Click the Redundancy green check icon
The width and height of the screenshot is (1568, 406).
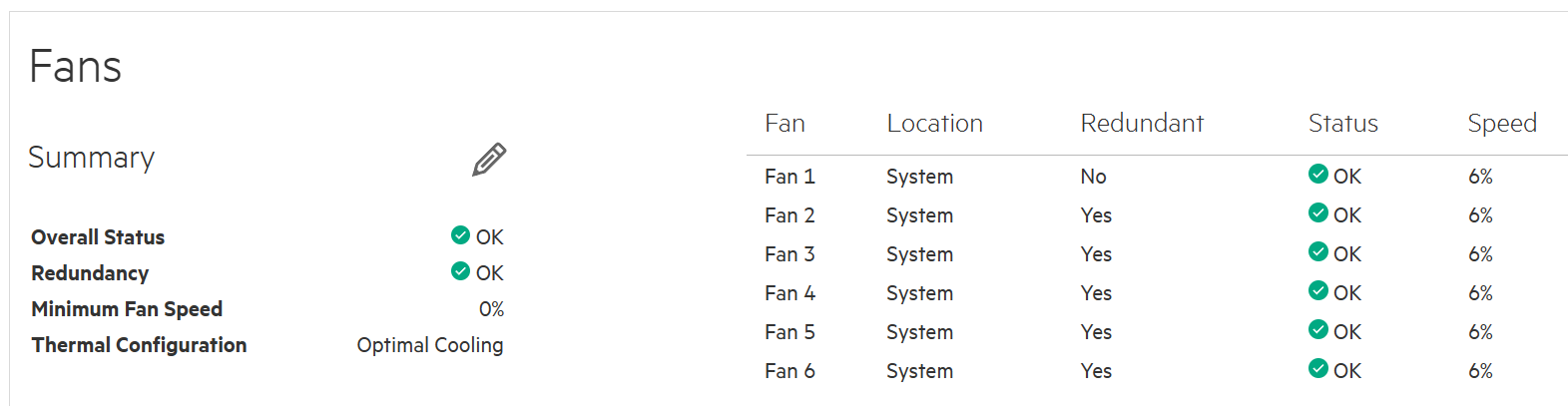click(x=460, y=270)
